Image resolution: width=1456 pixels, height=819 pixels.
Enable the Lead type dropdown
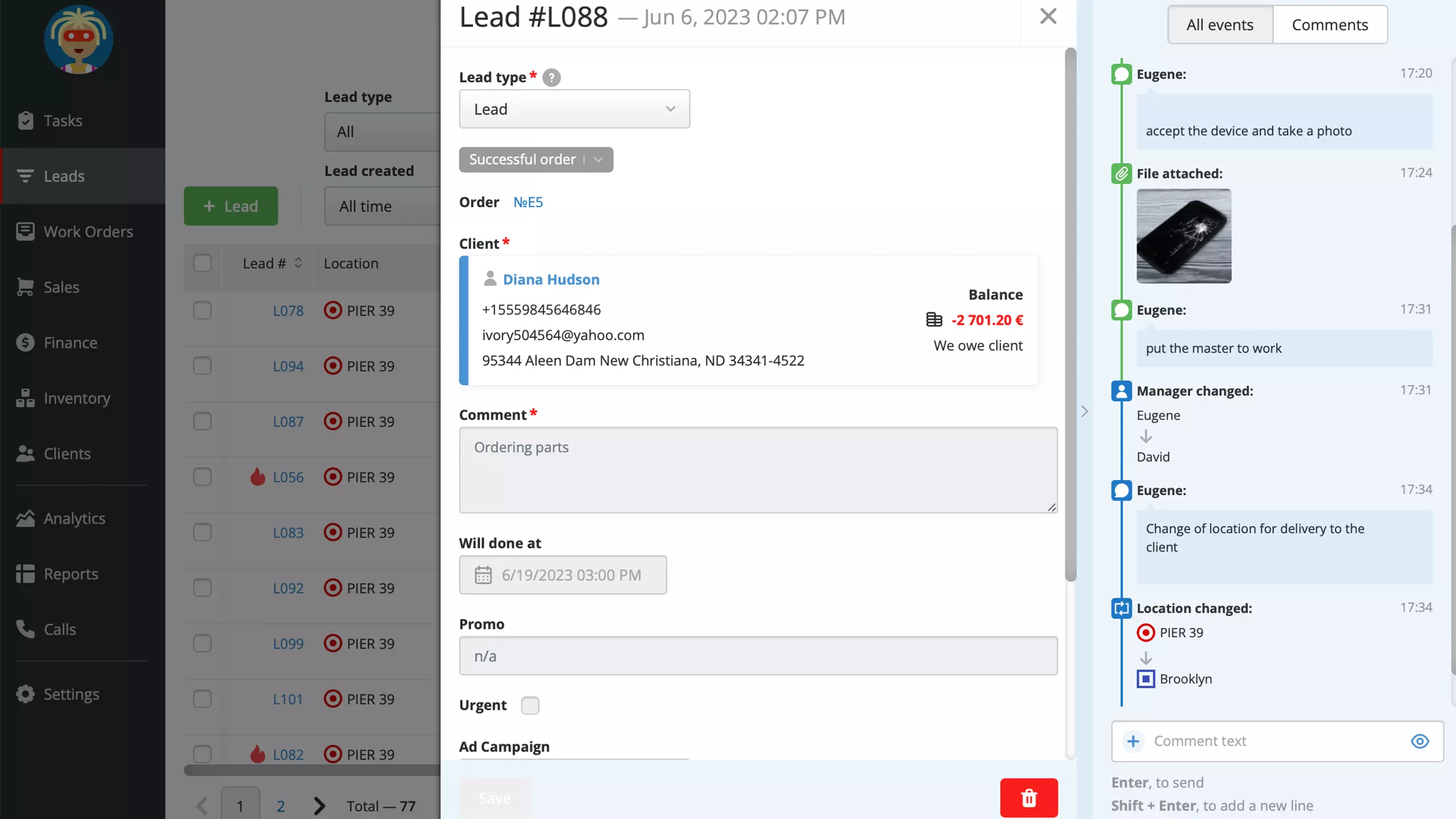coord(574,108)
